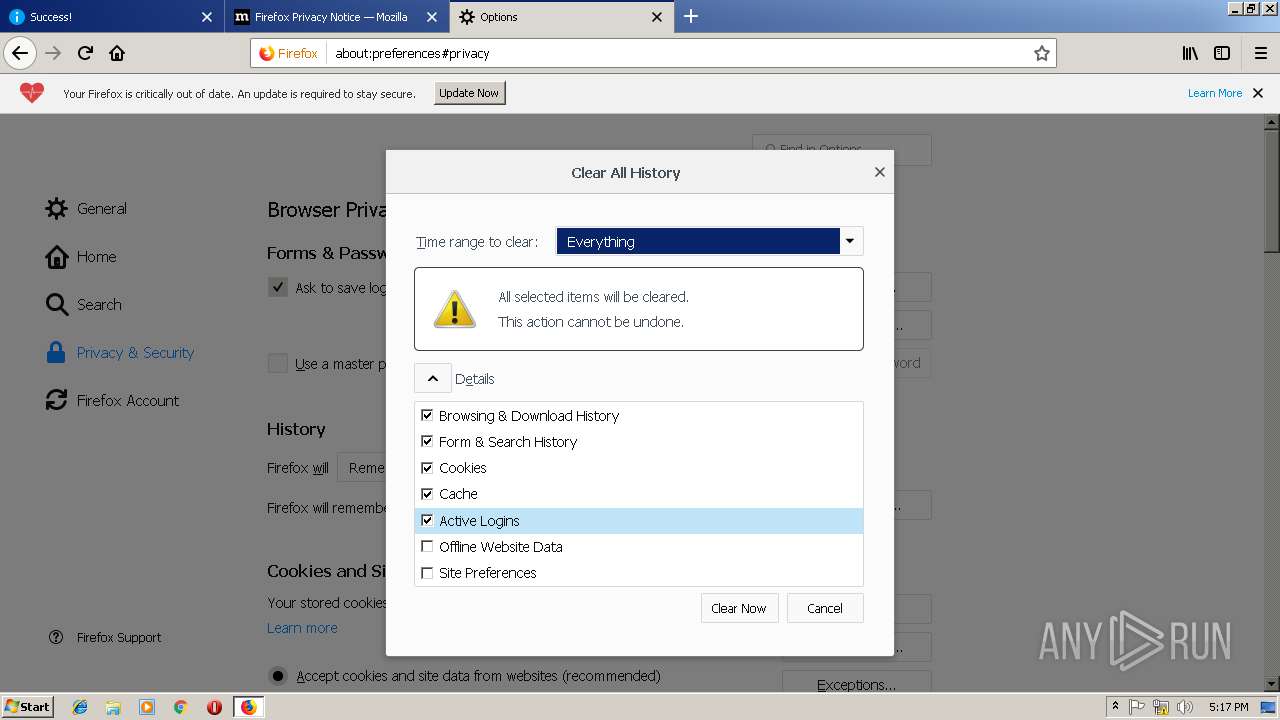Open the Library icon in toolbar
Image resolution: width=1280 pixels, height=720 pixels.
[1190, 53]
